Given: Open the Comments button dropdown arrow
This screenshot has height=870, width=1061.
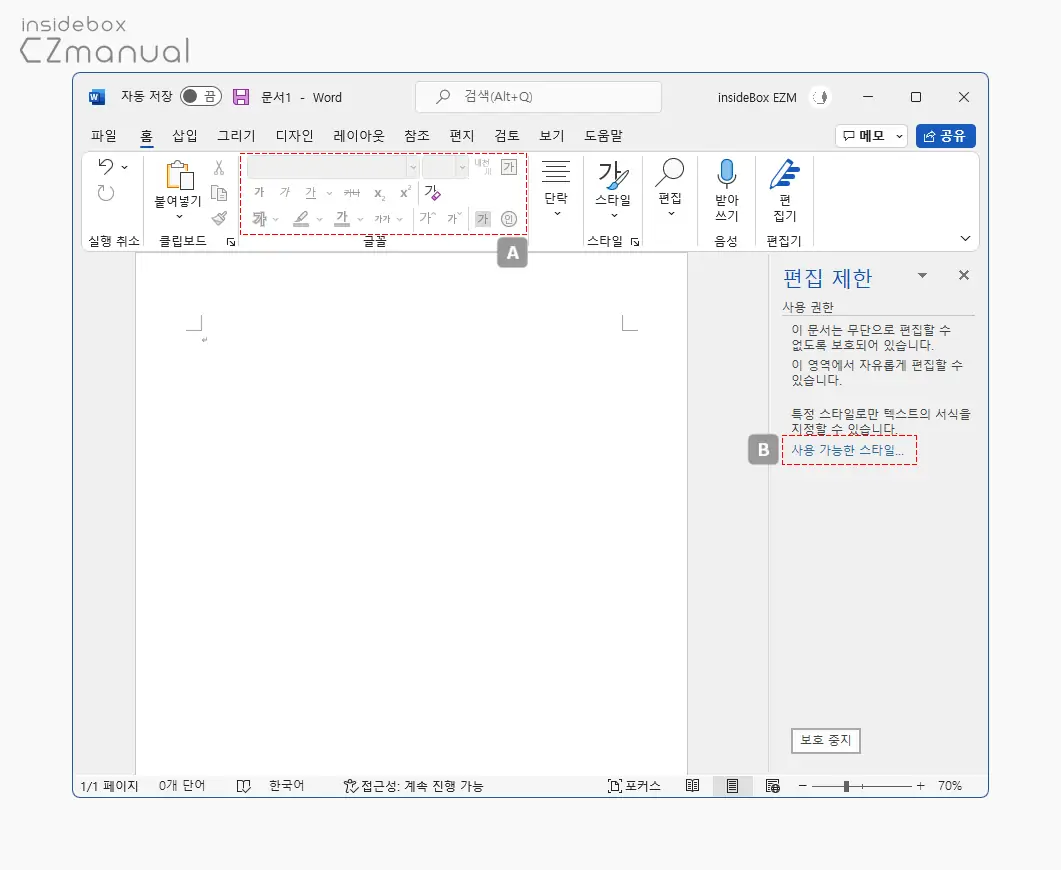Looking at the screenshot, I should point(899,136).
